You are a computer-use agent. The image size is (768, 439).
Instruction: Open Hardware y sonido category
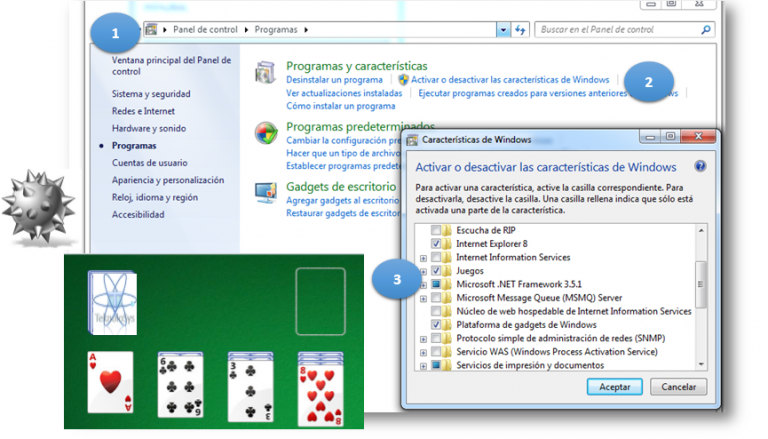149,128
